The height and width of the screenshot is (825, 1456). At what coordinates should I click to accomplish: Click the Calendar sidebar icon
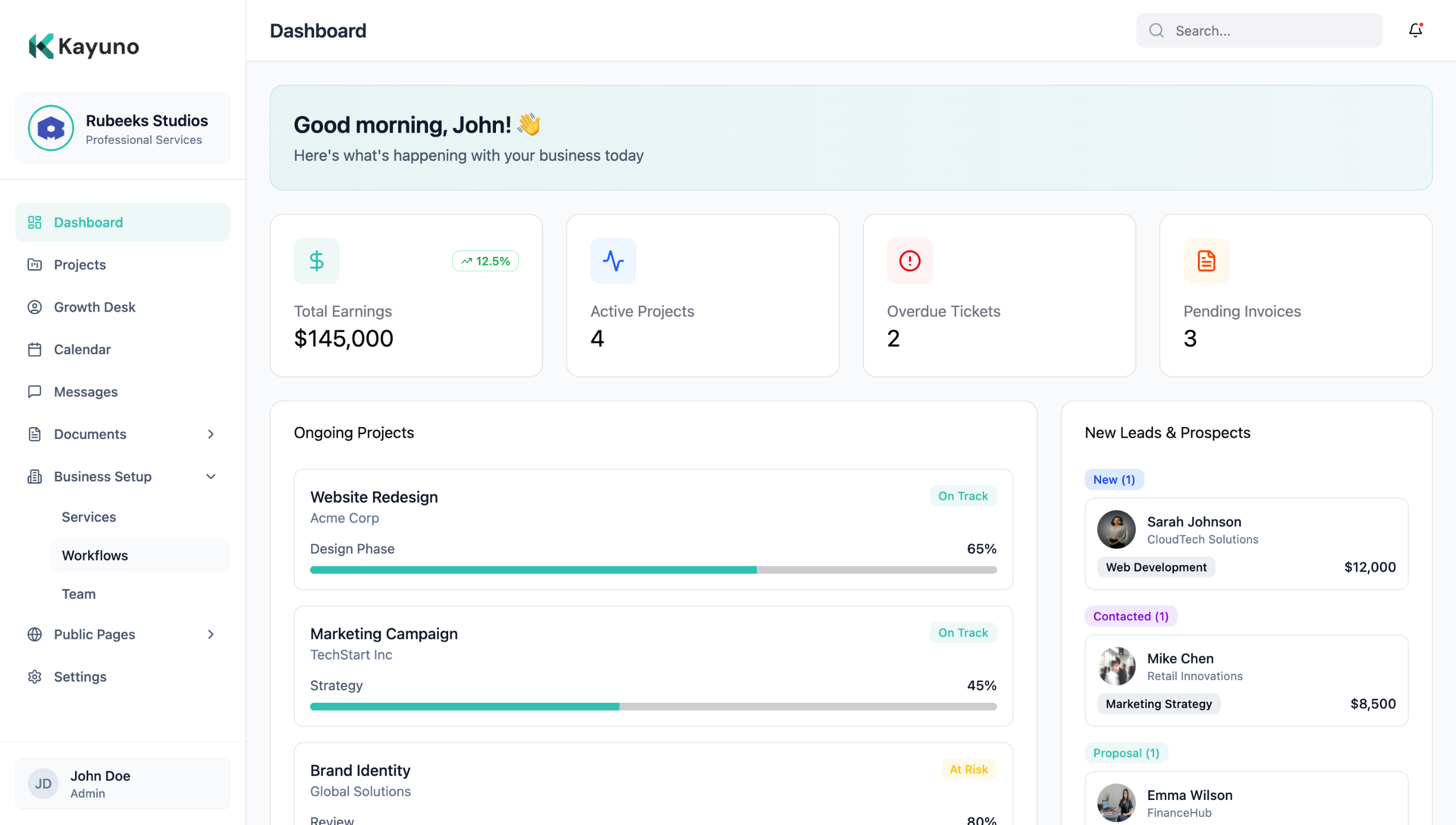click(35, 350)
